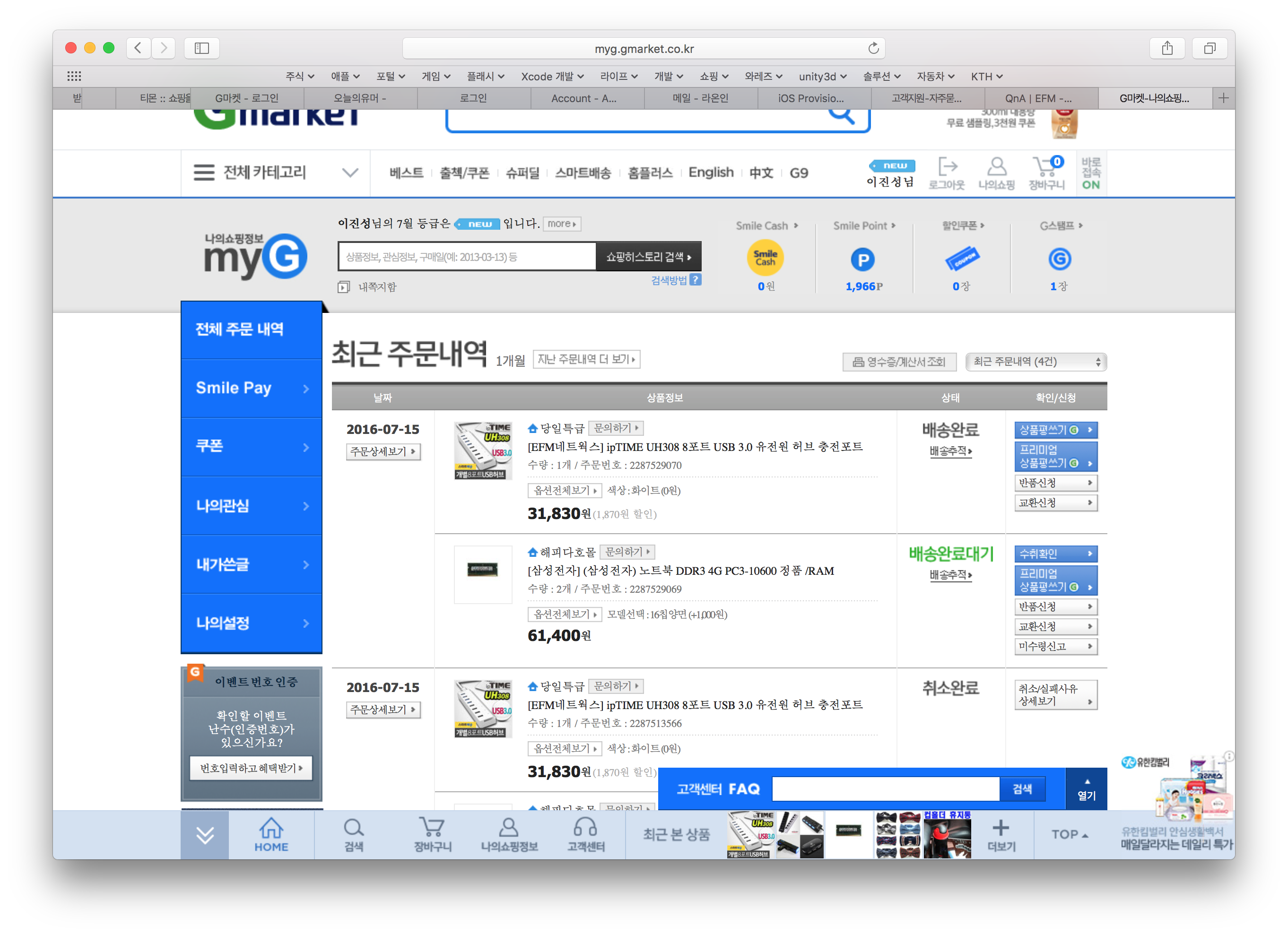Click the Safari address bar
The width and height of the screenshot is (1288, 935).
[x=644, y=48]
